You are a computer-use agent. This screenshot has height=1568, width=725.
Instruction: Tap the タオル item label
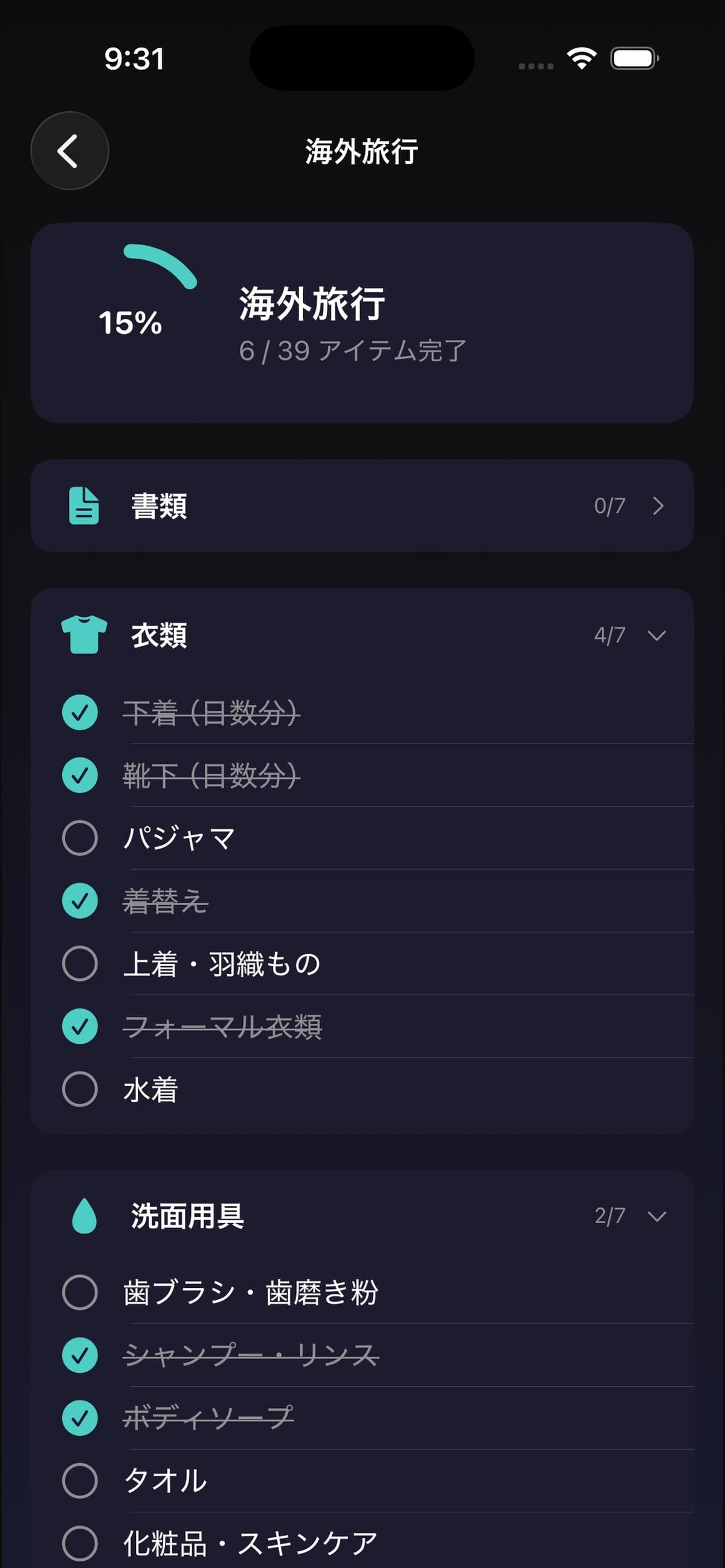point(165,1480)
